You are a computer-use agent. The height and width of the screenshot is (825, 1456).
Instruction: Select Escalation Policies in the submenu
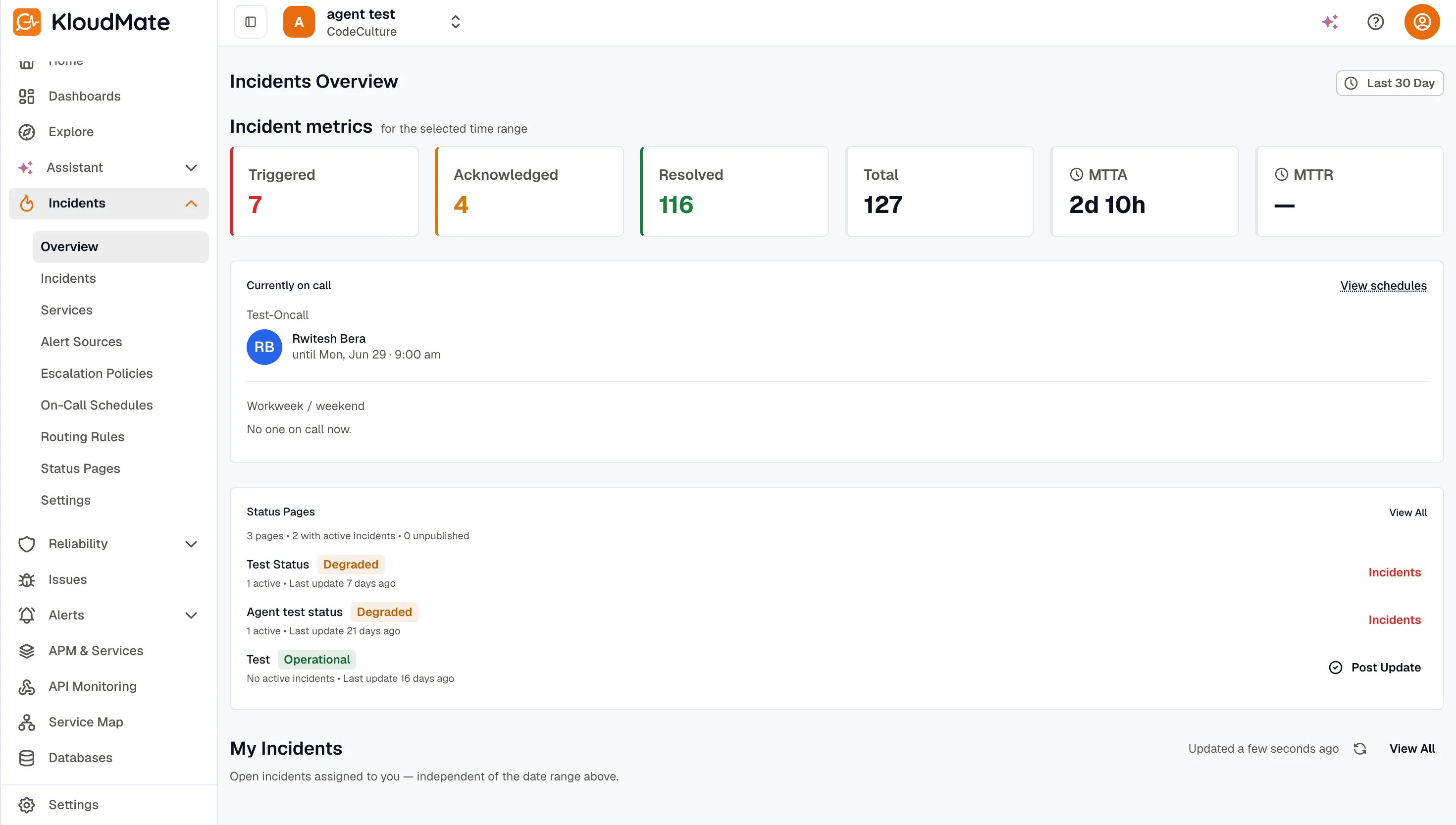click(96, 373)
